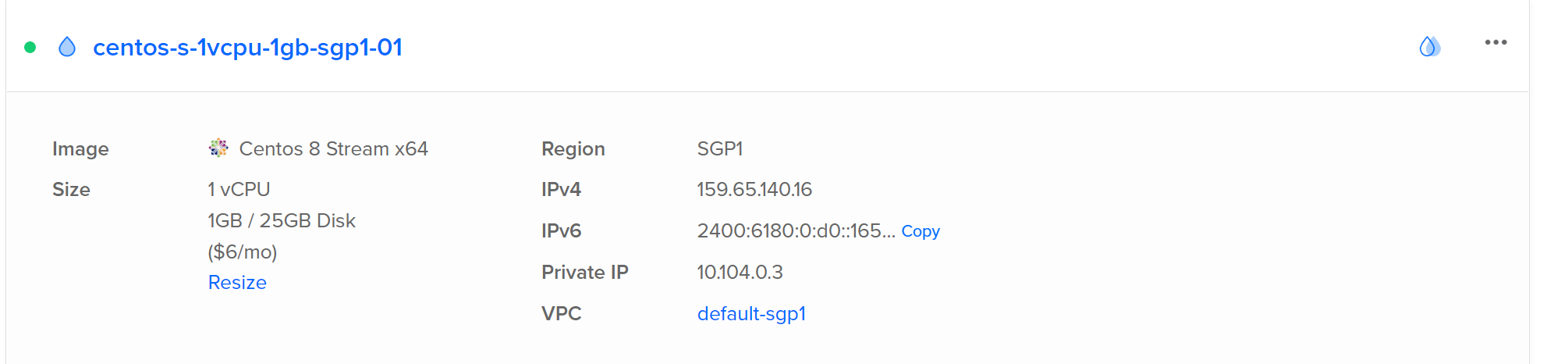Click the double droplet icon on right

[1429, 47]
